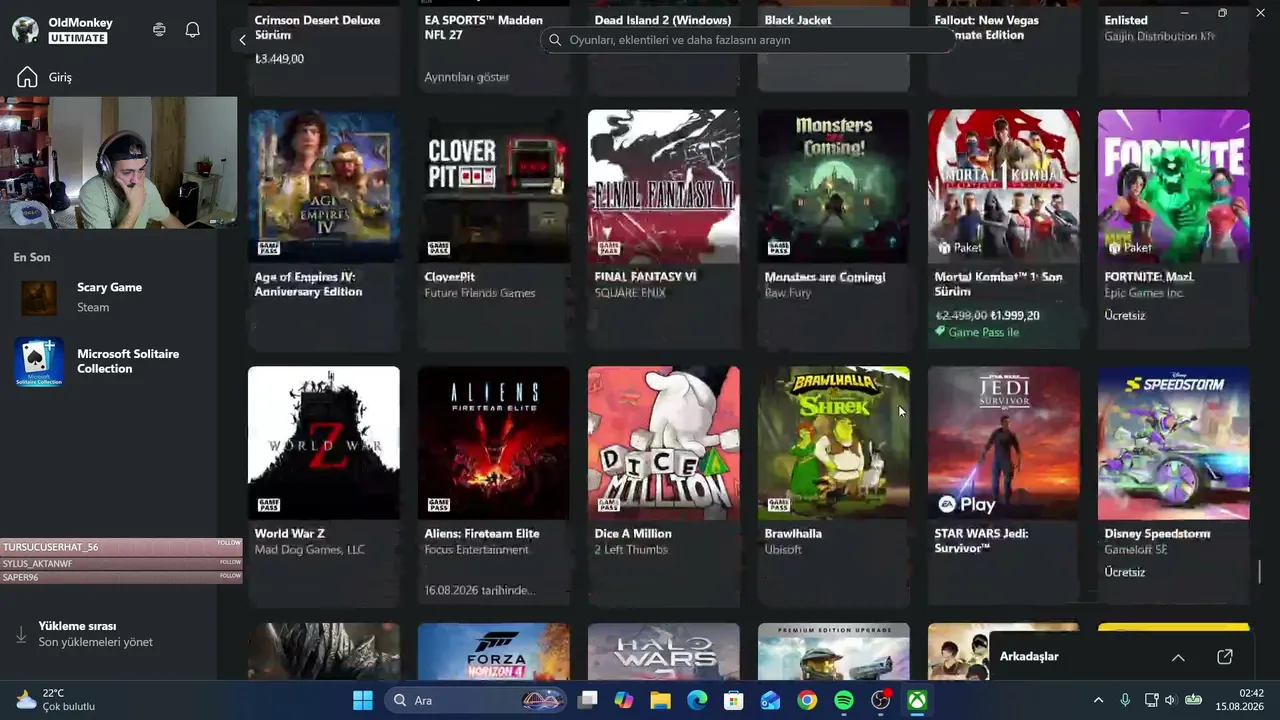The height and width of the screenshot is (720, 1280).
Task: Click the ₺3.449,00 price
Action: click(279, 59)
